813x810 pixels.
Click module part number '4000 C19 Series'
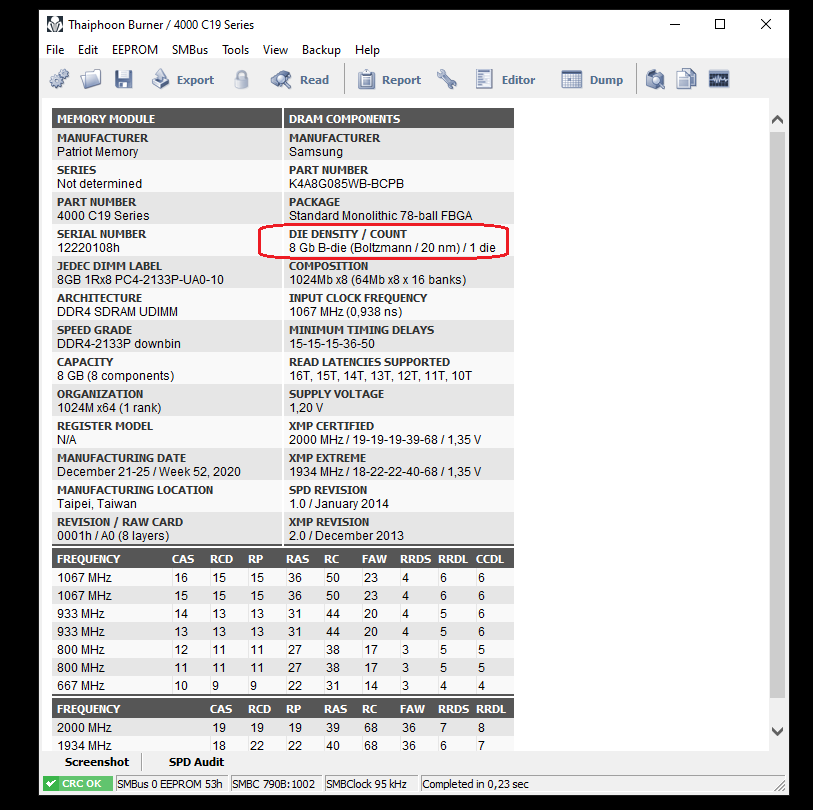[x=103, y=216]
